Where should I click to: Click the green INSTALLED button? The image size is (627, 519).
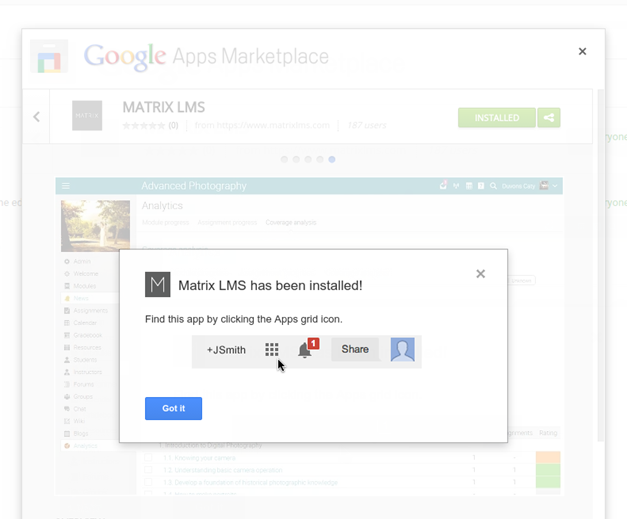(497, 118)
